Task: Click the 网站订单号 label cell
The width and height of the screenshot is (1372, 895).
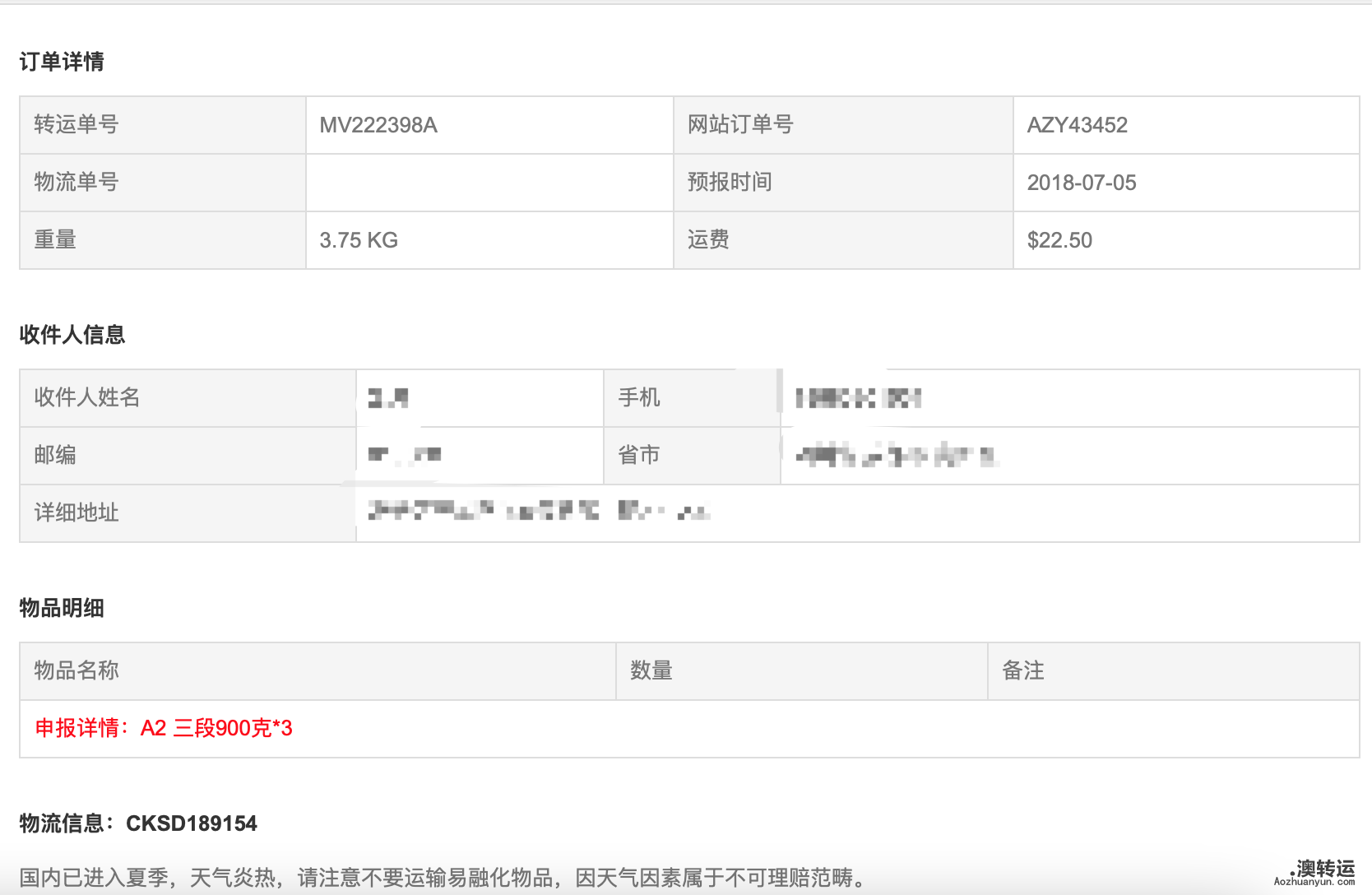Action: (843, 125)
